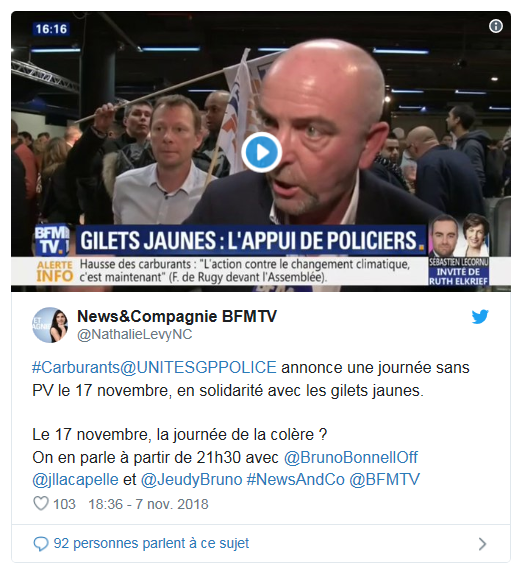The image size is (525, 575).
Task: Like the tweet with the heart icon
Action: (x=41, y=503)
